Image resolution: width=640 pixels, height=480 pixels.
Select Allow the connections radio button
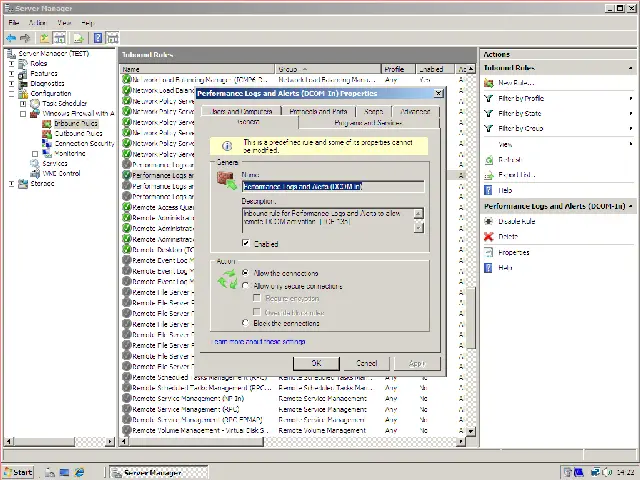click(245, 272)
